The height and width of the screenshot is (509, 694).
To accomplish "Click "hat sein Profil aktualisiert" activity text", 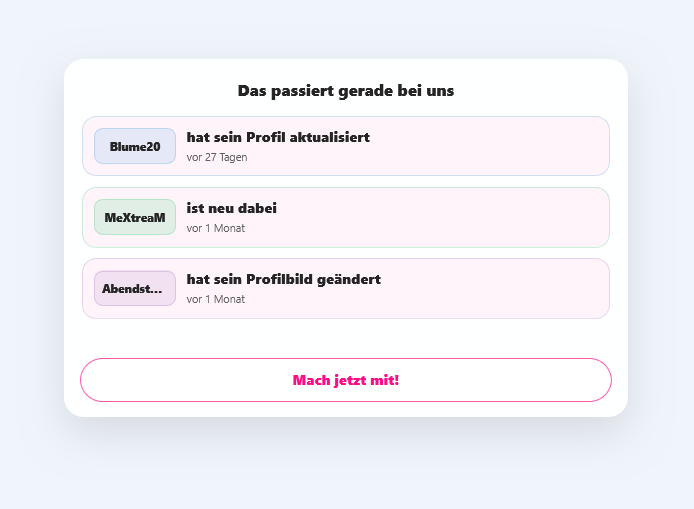I will [x=278, y=137].
